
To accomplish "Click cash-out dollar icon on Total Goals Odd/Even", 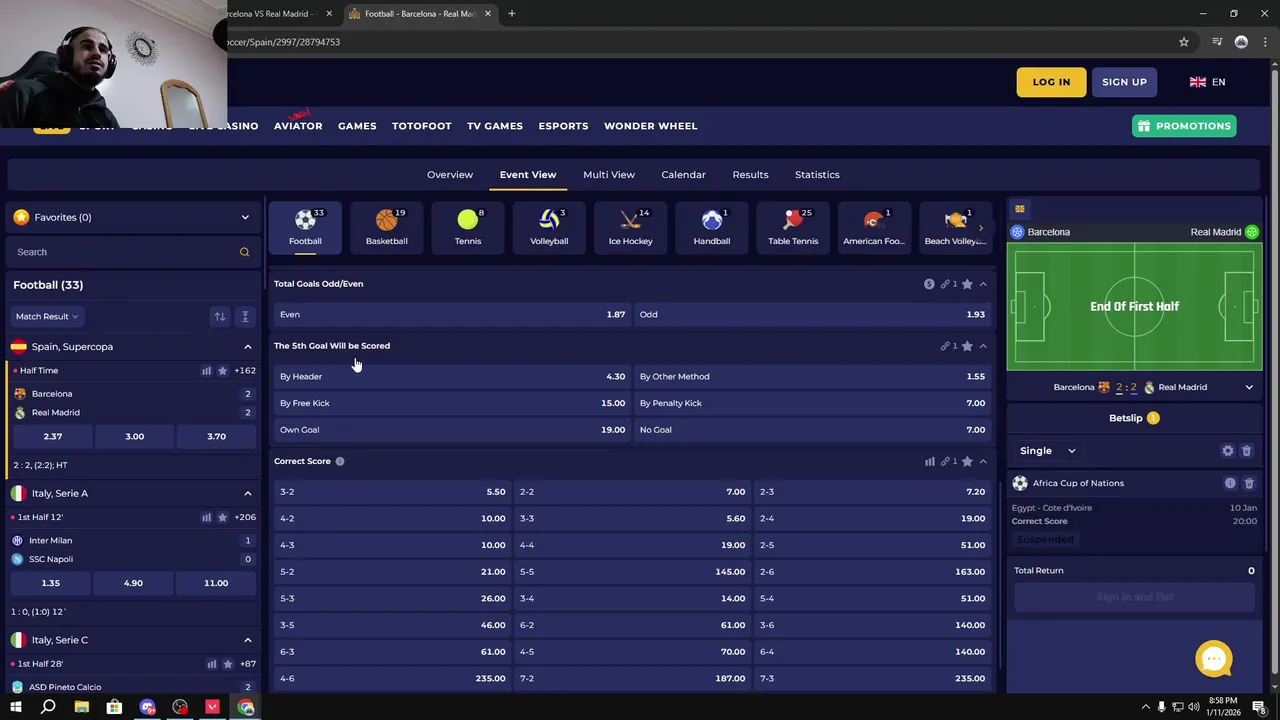I will click(929, 284).
